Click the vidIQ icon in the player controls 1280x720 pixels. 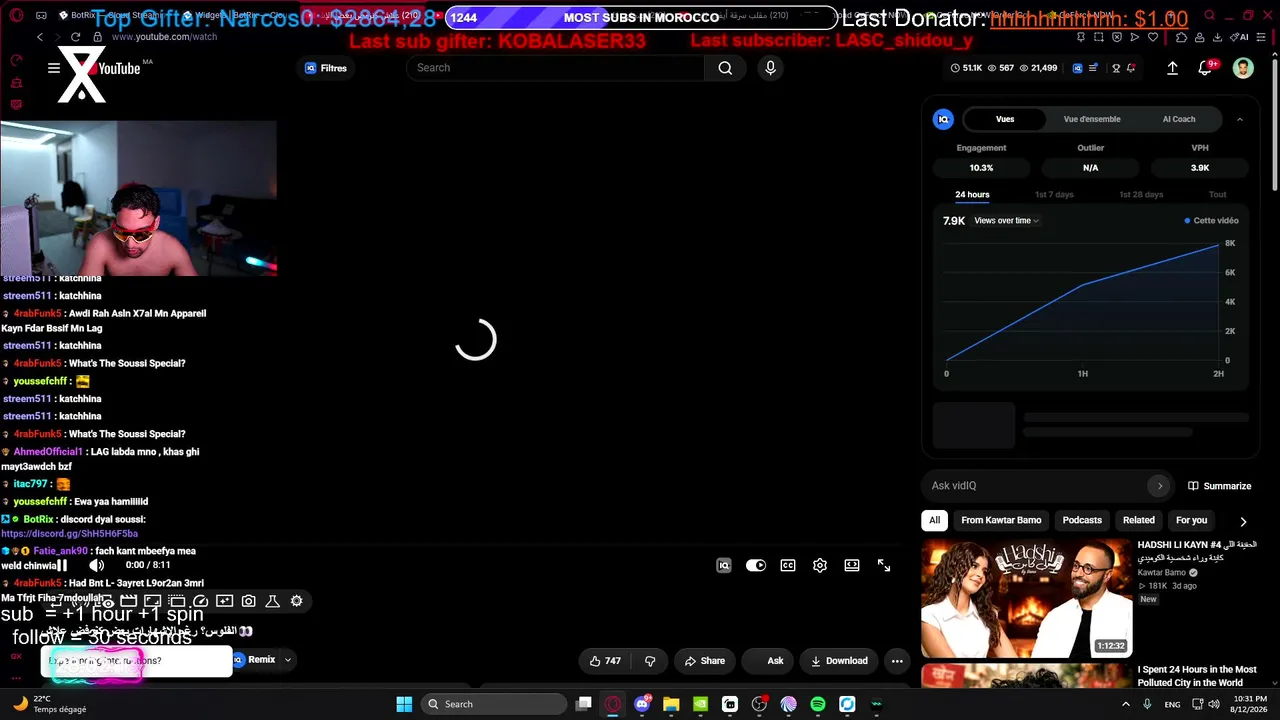click(724, 566)
